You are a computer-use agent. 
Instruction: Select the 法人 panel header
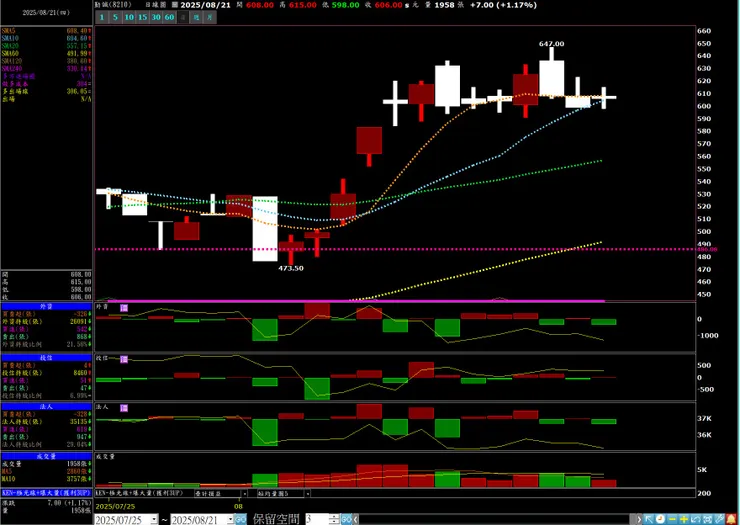[46, 406]
